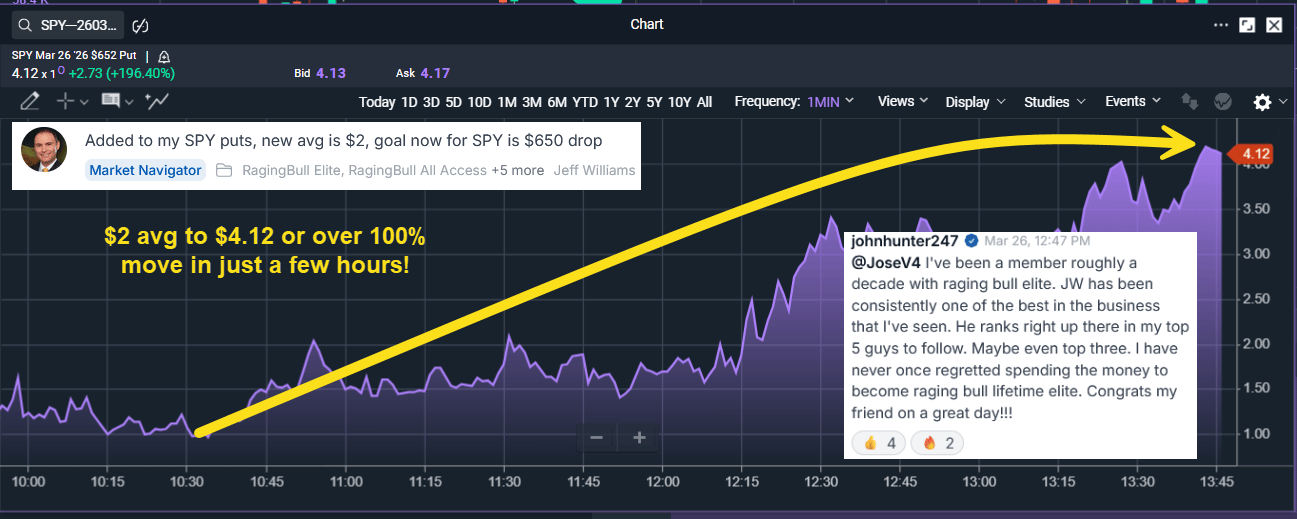This screenshot has height=519, width=1297.
Task: Open the Frequency 1MIN dropdown
Action: click(795, 101)
